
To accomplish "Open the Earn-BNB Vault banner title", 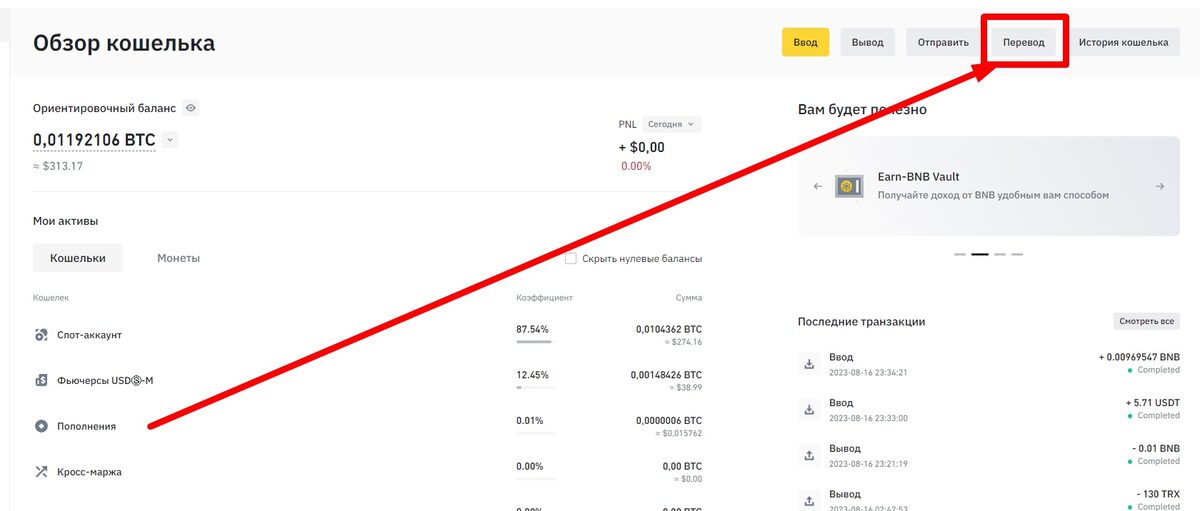I will click(918, 177).
